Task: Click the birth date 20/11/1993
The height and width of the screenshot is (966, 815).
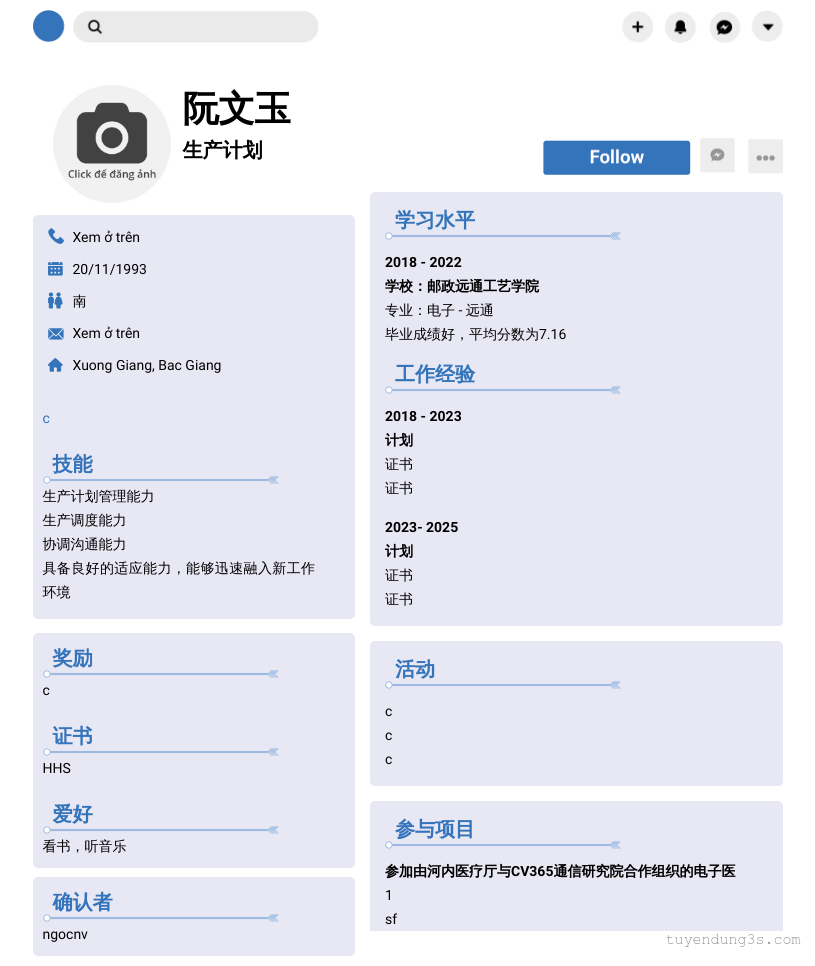Action: 110,269
